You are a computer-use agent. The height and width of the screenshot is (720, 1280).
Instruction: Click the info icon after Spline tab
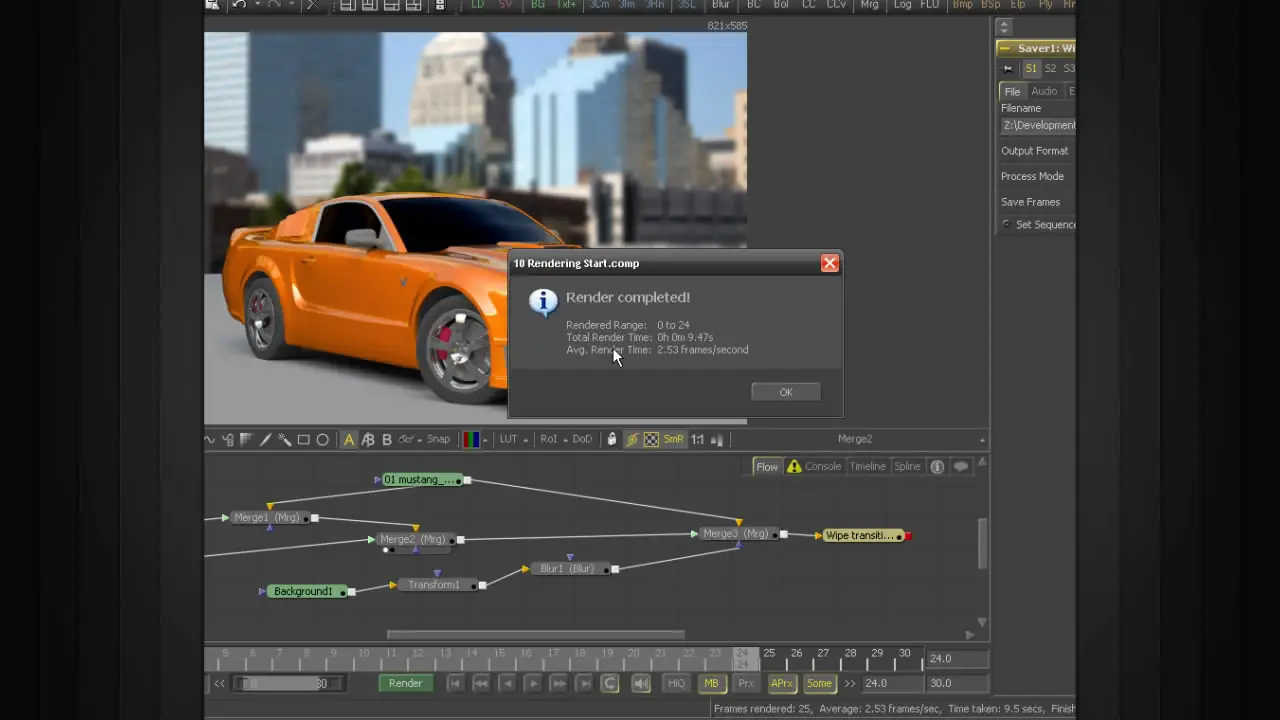937,467
